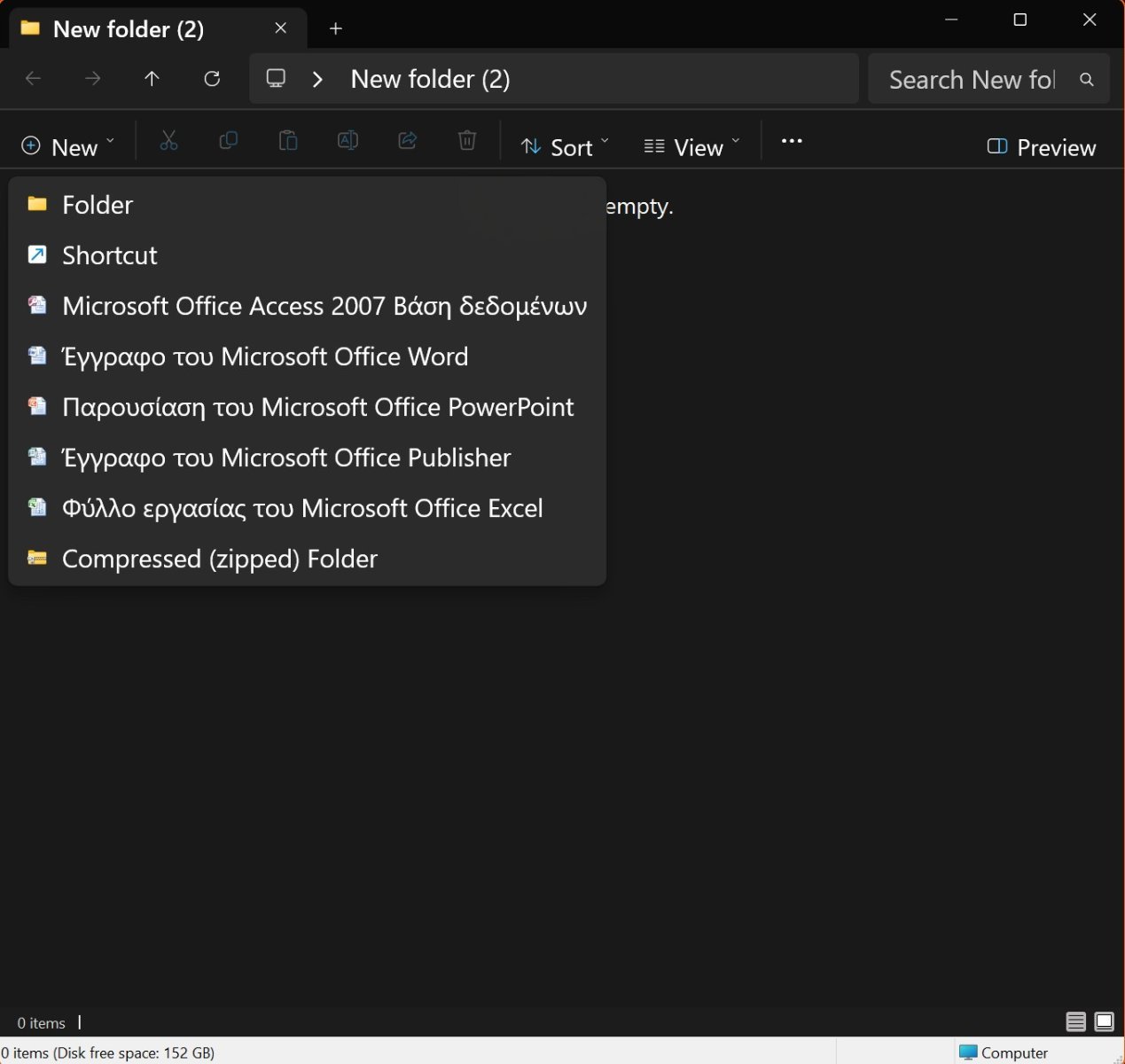Select Microsoft Office Access 2007 database entry
Image resolution: width=1125 pixels, height=1064 pixels.
307,306
